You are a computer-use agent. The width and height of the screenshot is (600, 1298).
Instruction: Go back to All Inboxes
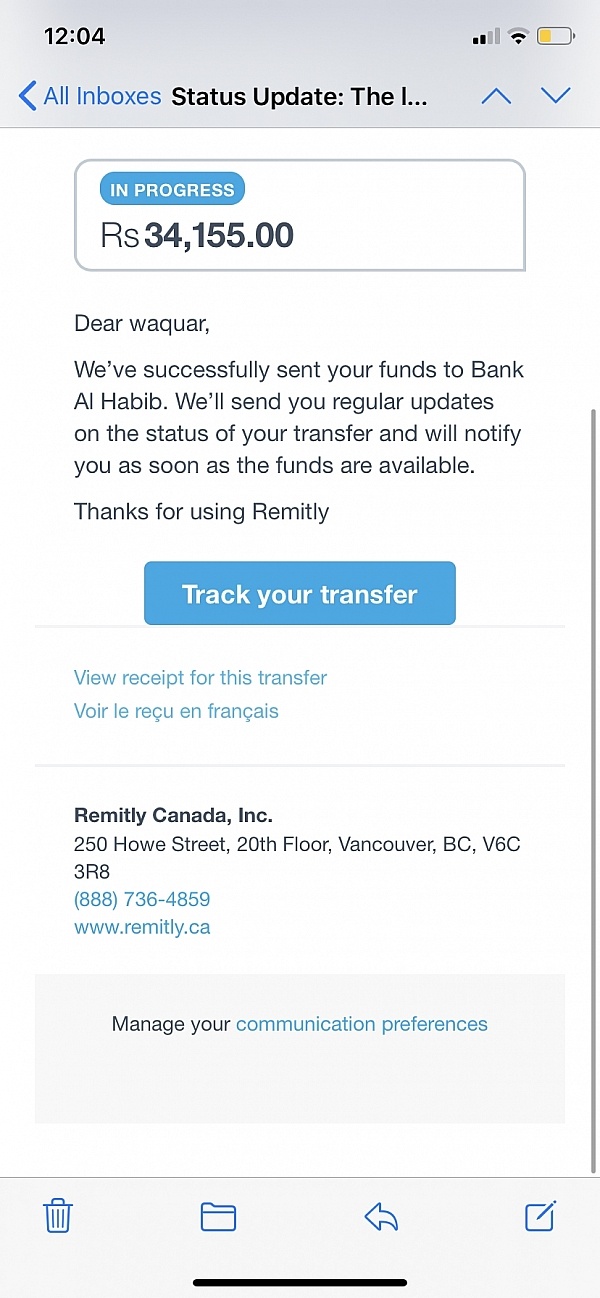point(90,96)
